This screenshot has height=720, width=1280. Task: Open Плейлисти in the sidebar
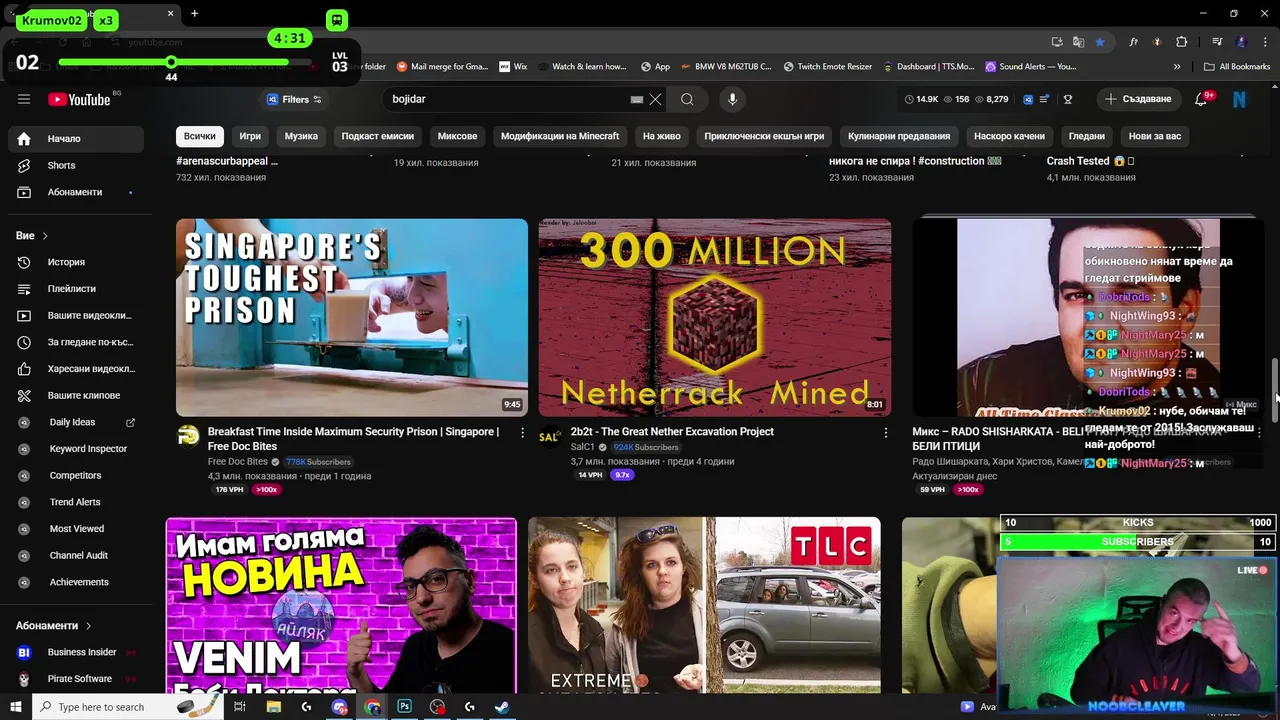(76, 289)
